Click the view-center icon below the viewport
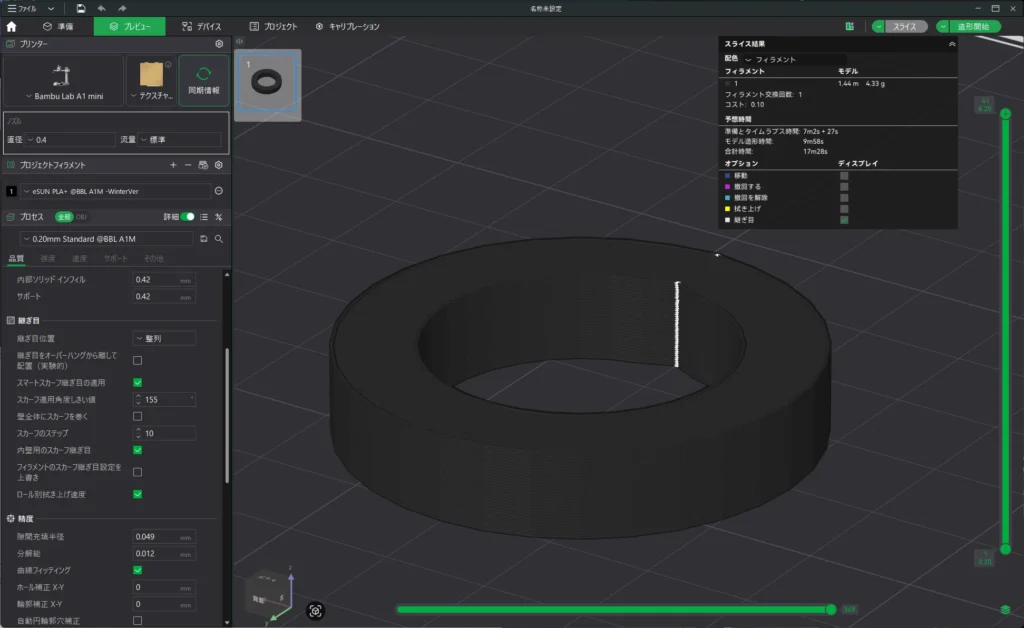The width and height of the screenshot is (1024, 628). 316,609
